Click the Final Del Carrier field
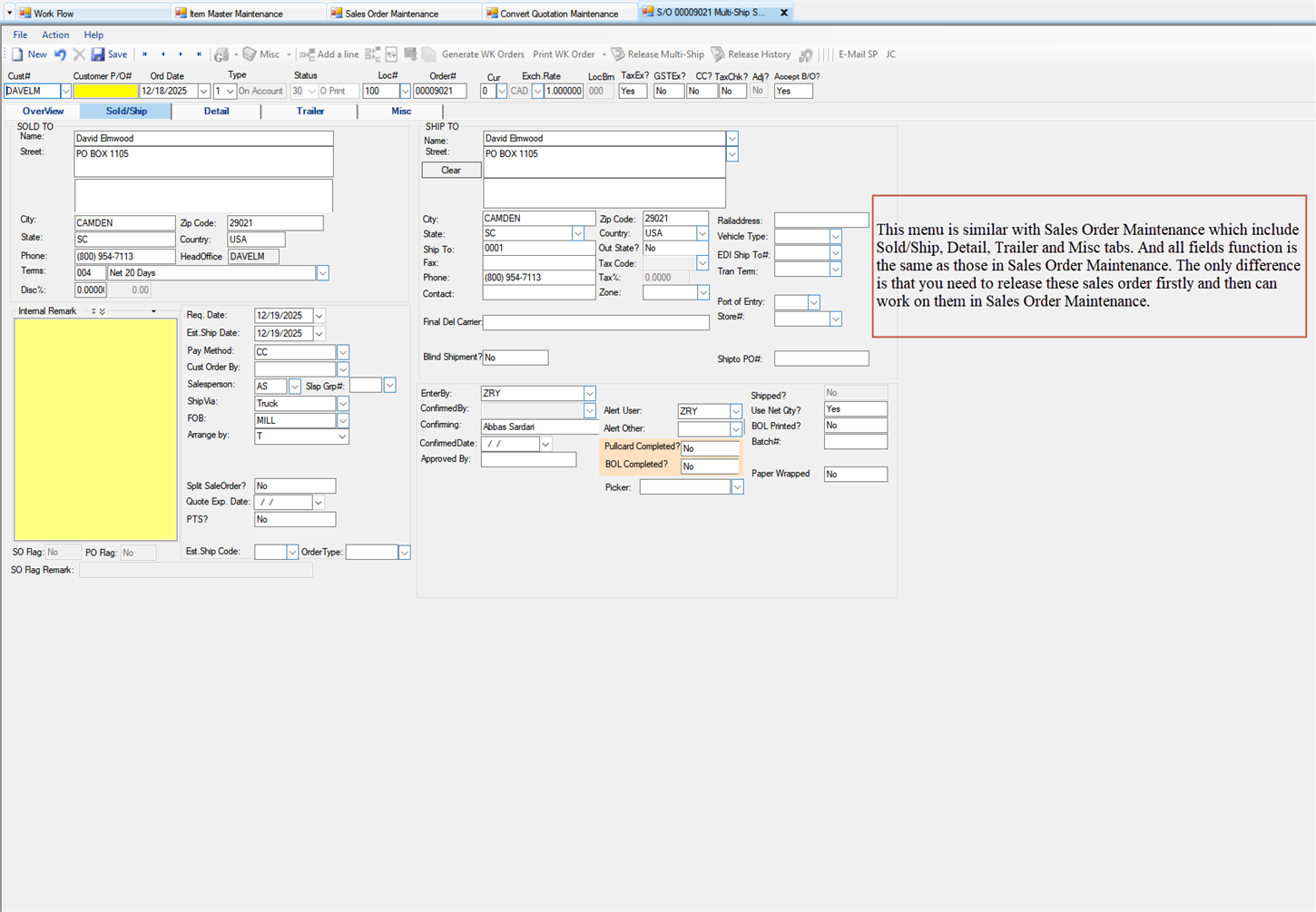 595,322
